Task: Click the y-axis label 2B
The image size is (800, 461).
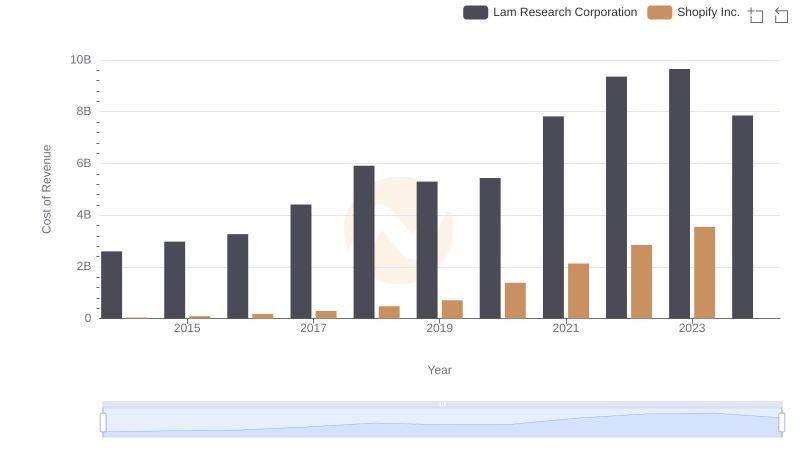Action: (84, 266)
